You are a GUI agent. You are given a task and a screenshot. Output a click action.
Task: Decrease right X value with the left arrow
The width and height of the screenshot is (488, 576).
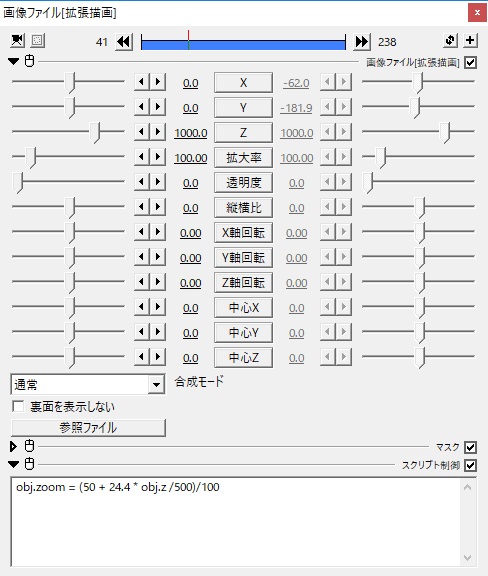pyautogui.click(x=328, y=82)
